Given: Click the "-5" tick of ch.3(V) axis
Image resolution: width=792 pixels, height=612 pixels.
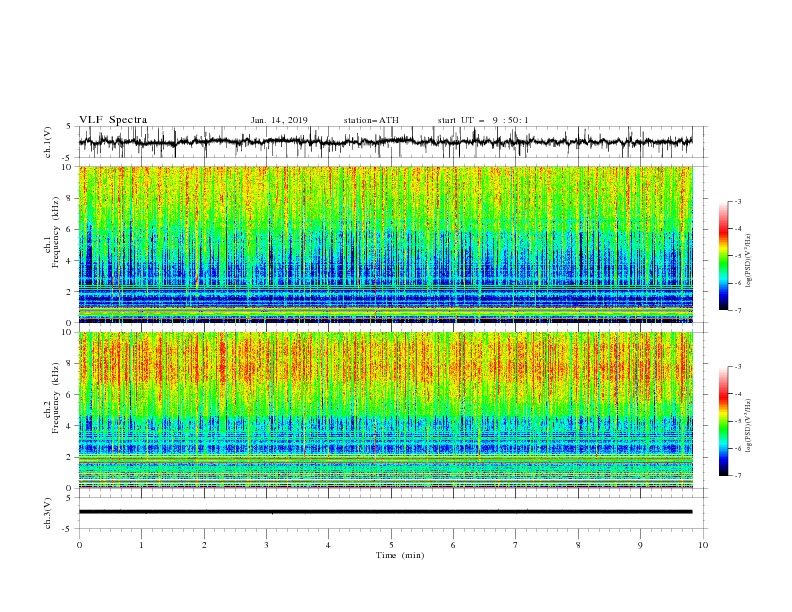Looking at the screenshot, I should [x=68, y=529].
